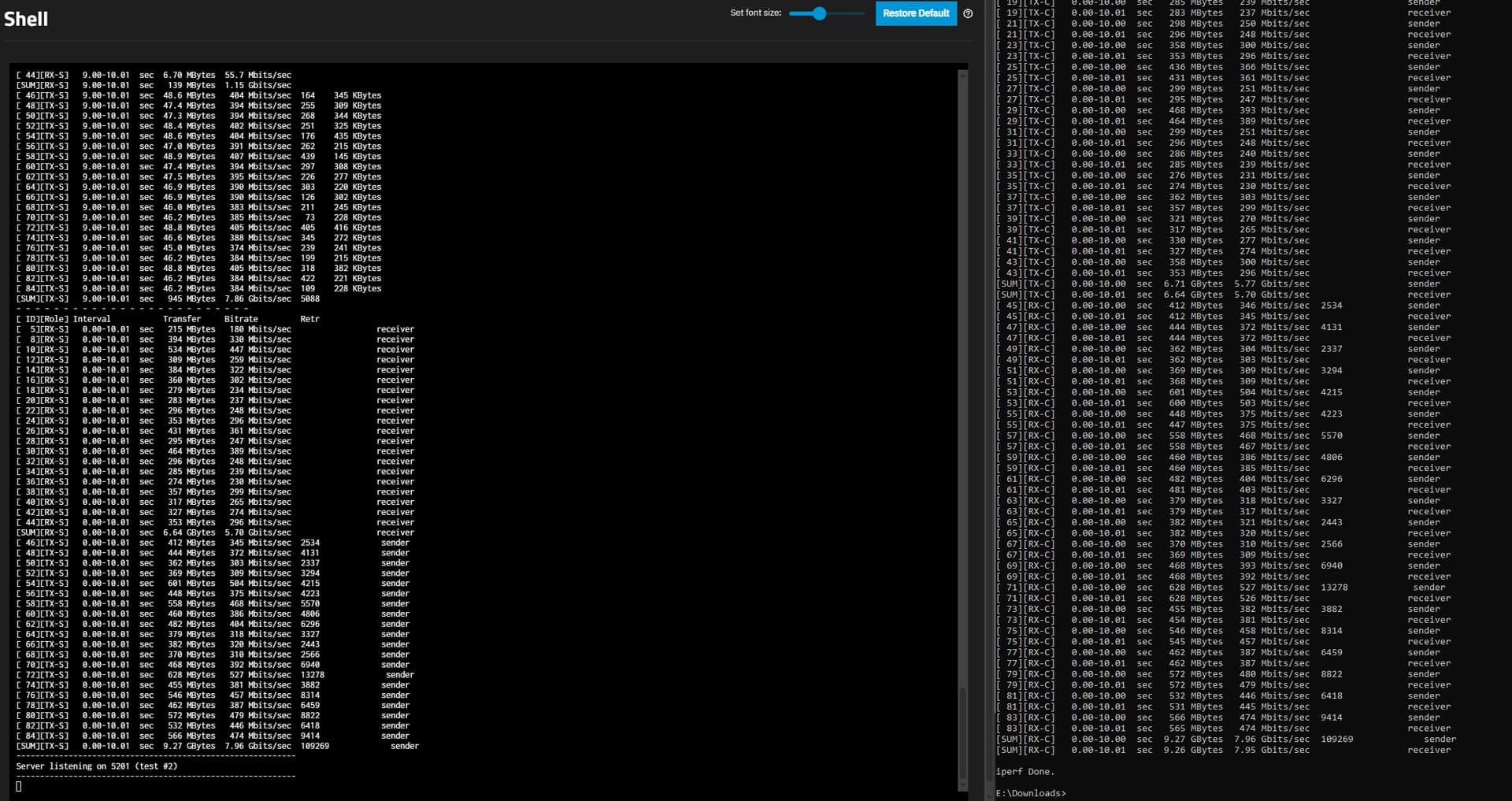This screenshot has width=1512, height=801.
Task: Click the 'Server listening on 5201' line
Action: coord(96,766)
